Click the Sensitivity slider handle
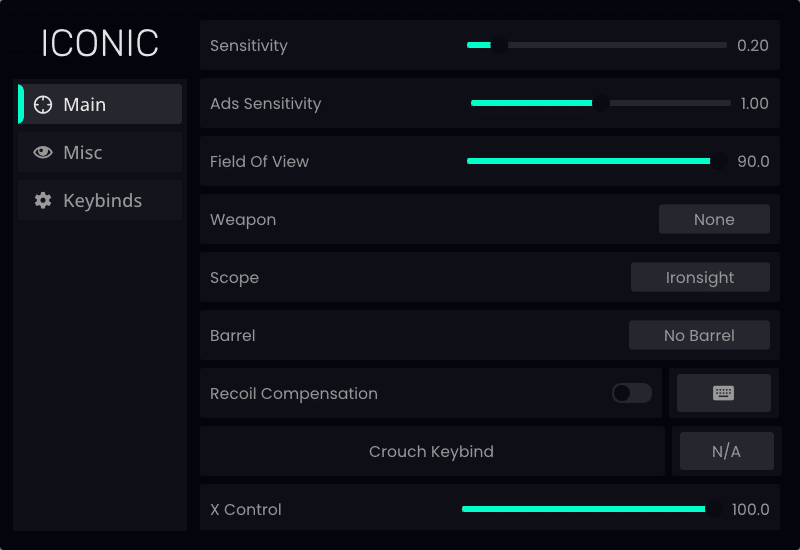Screen dimensions: 800x550 click(x=499, y=45)
